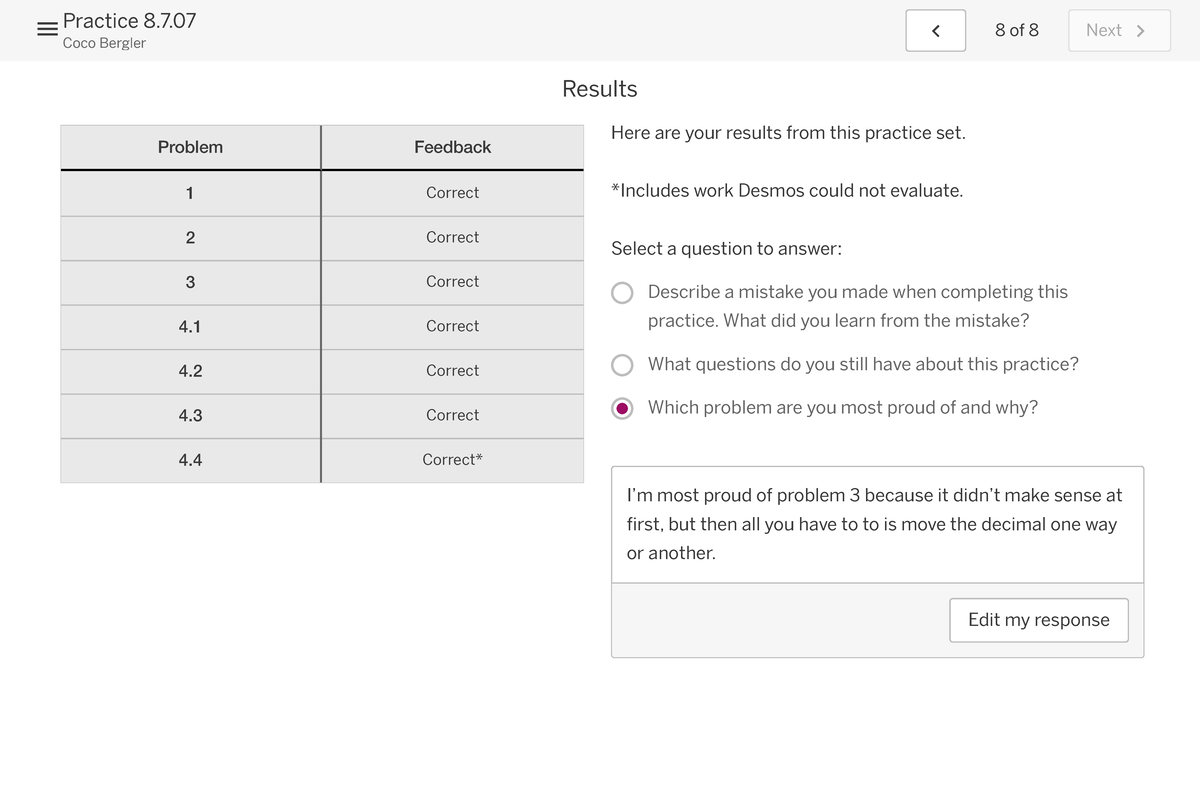Choose 'What questions do you still have' option
This screenshot has width=1200, height=786.
coord(623,365)
